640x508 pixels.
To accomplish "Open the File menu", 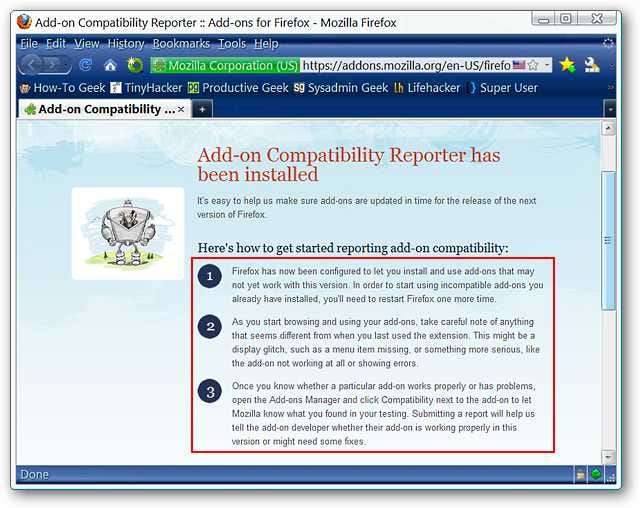I will (x=29, y=44).
